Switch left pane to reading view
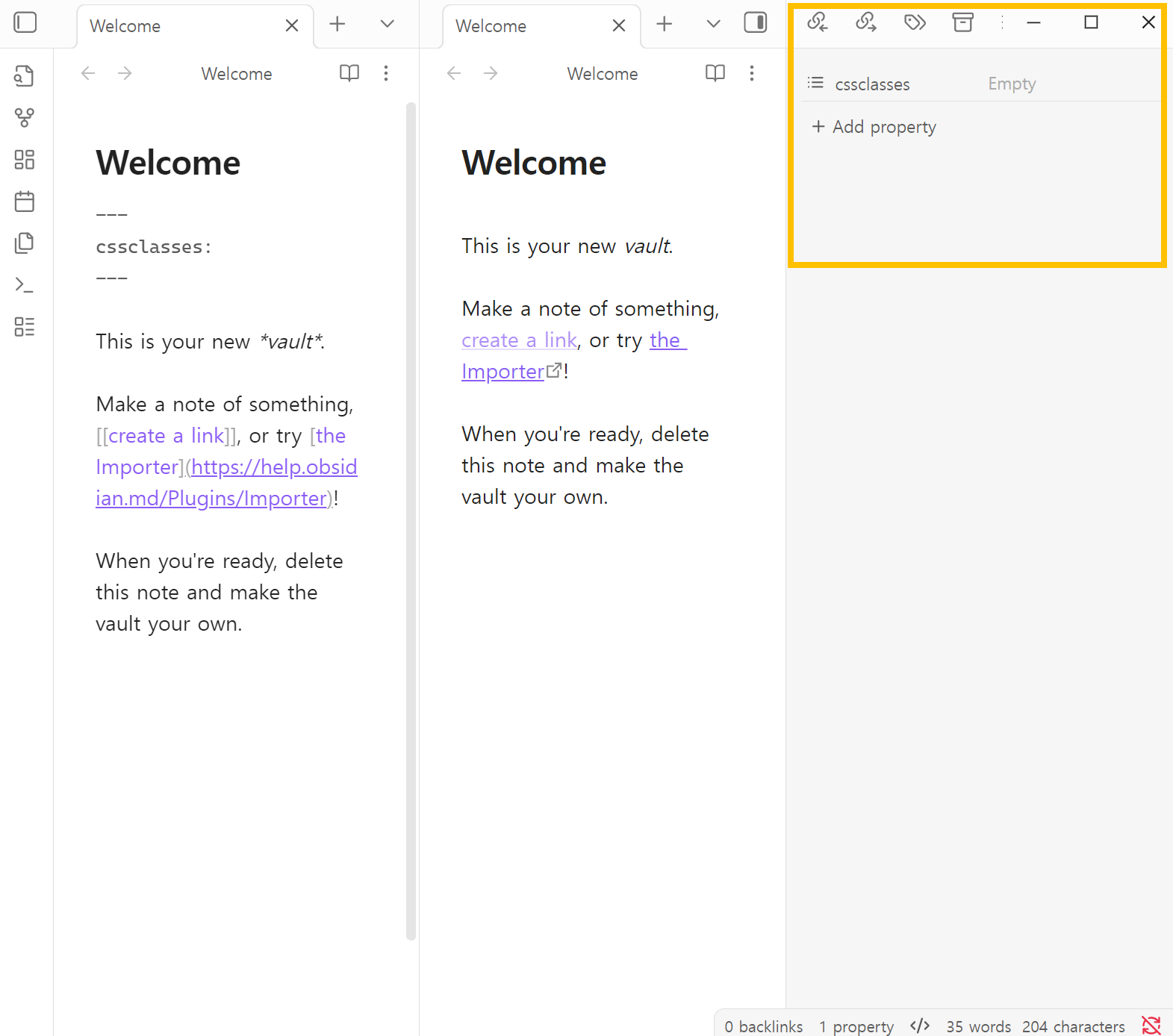 [x=349, y=73]
